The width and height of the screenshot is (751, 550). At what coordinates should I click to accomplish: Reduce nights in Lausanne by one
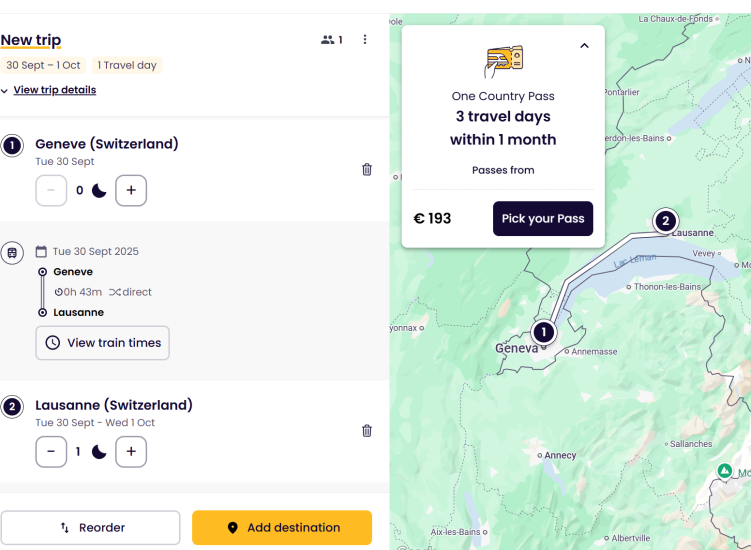pyautogui.click(x=51, y=452)
